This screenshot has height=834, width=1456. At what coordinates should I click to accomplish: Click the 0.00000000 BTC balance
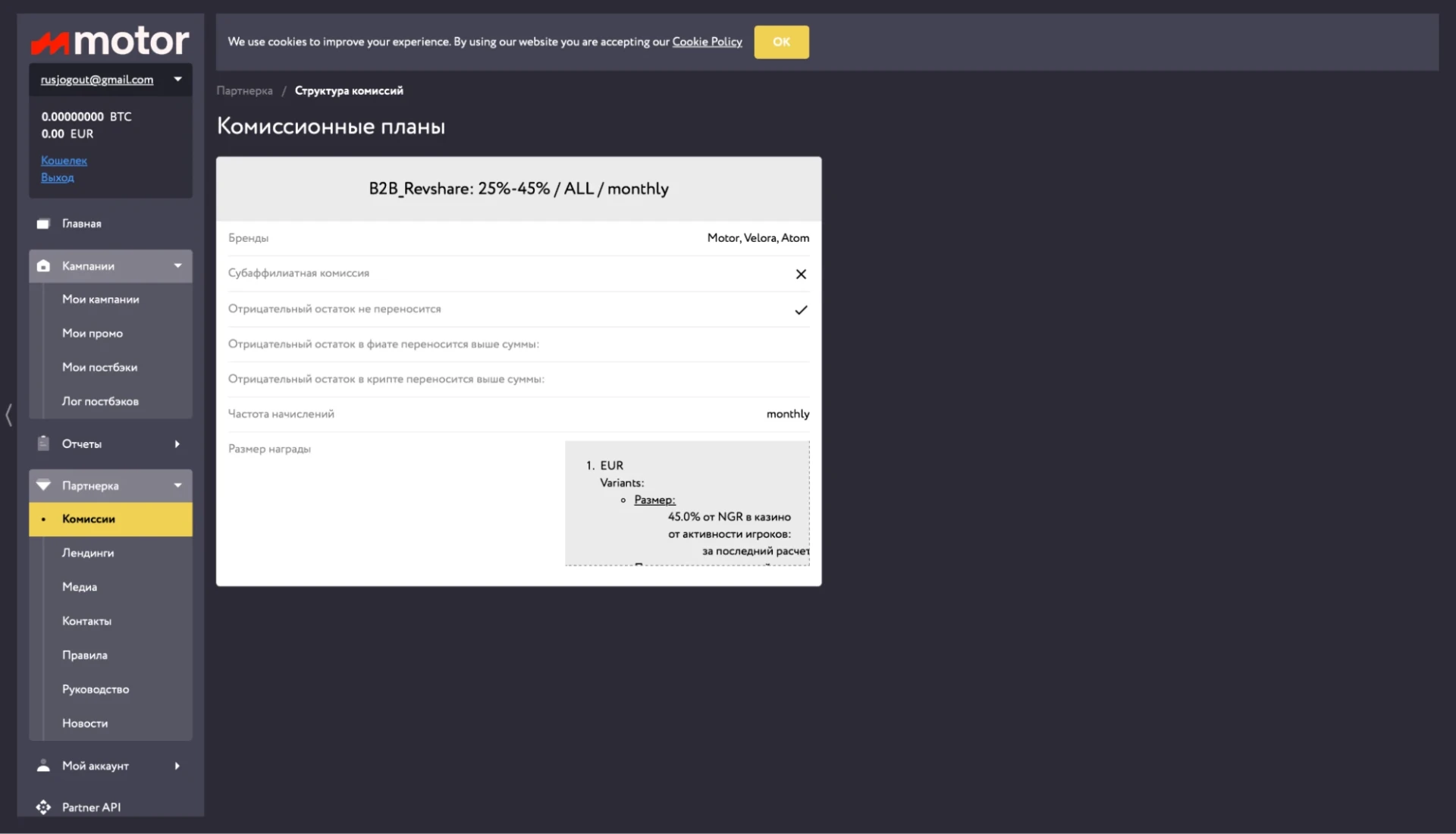pos(86,117)
